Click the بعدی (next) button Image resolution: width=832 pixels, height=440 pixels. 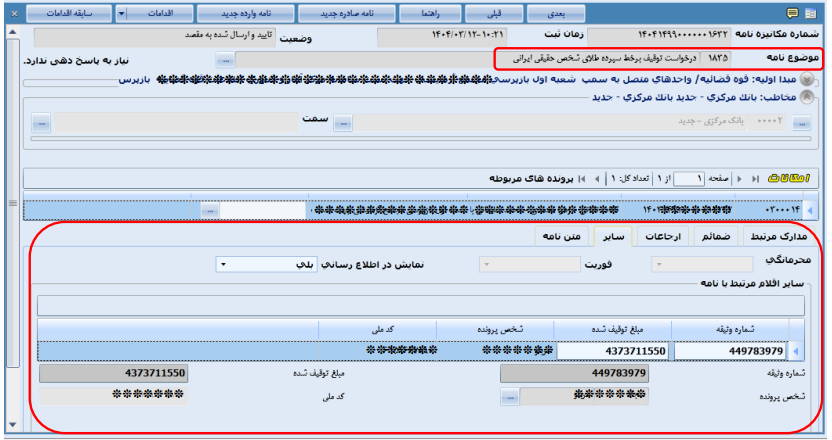[556, 13]
